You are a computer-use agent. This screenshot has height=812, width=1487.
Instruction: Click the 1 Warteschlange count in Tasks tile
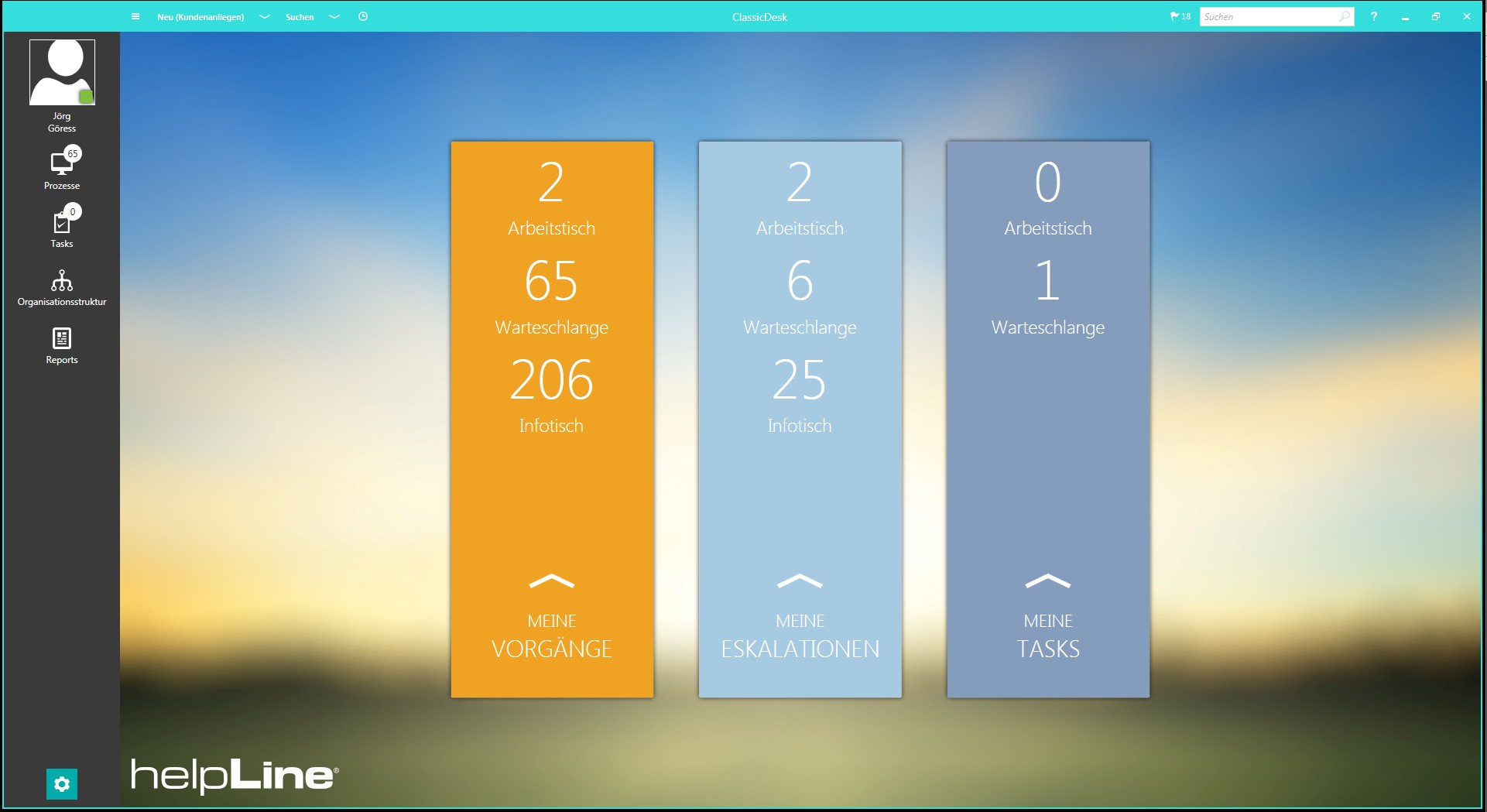pos(1048,296)
